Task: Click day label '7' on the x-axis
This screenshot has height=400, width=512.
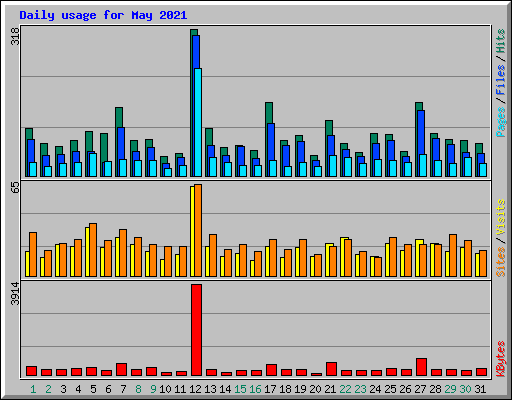Action: tap(123, 389)
